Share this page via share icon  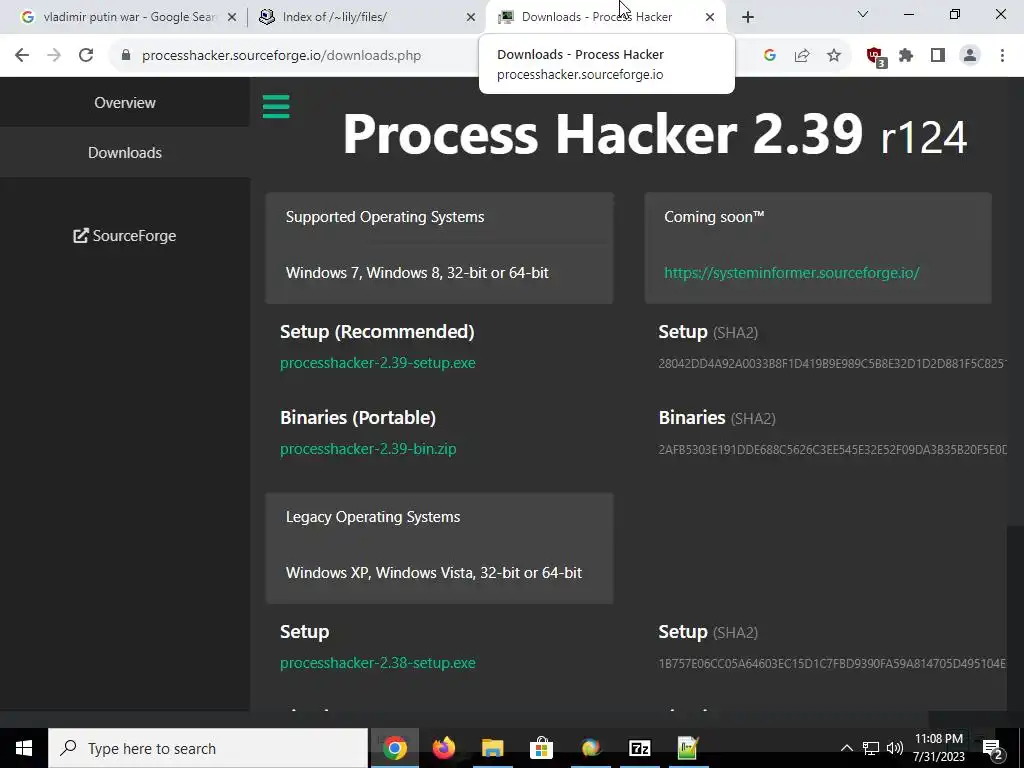(x=802, y=56)
